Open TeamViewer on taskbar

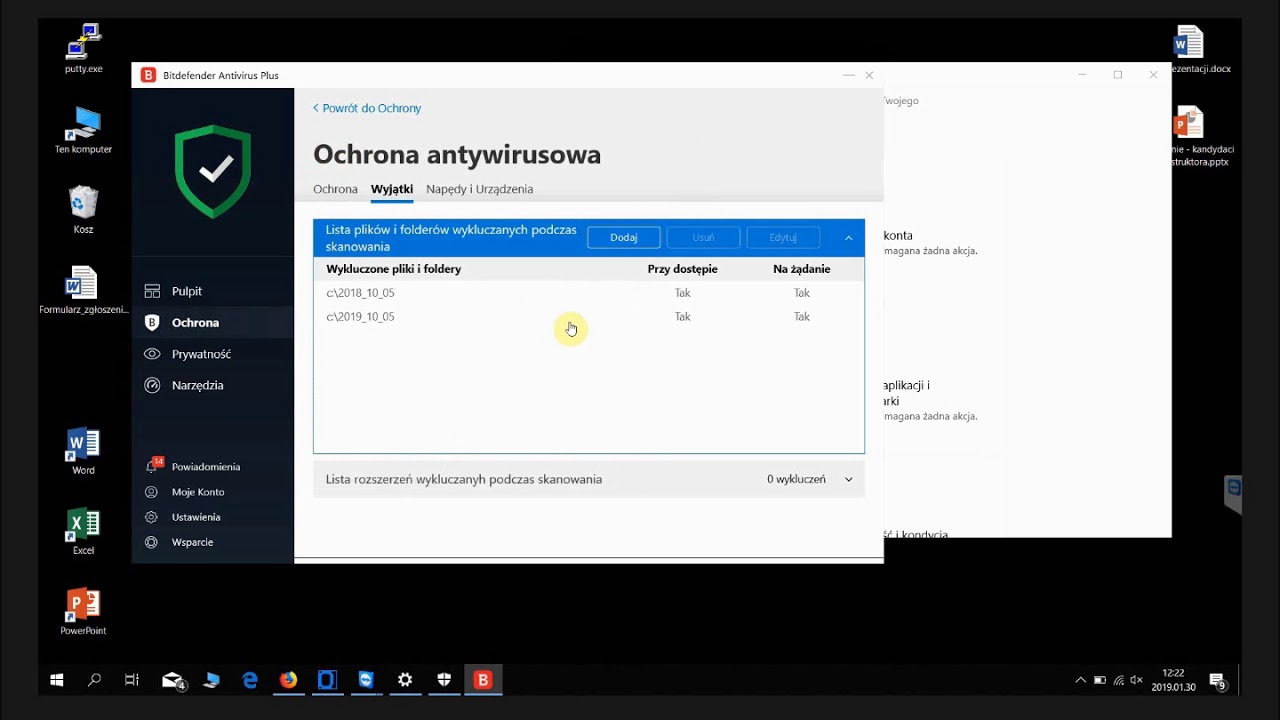[x=366, y=680]
